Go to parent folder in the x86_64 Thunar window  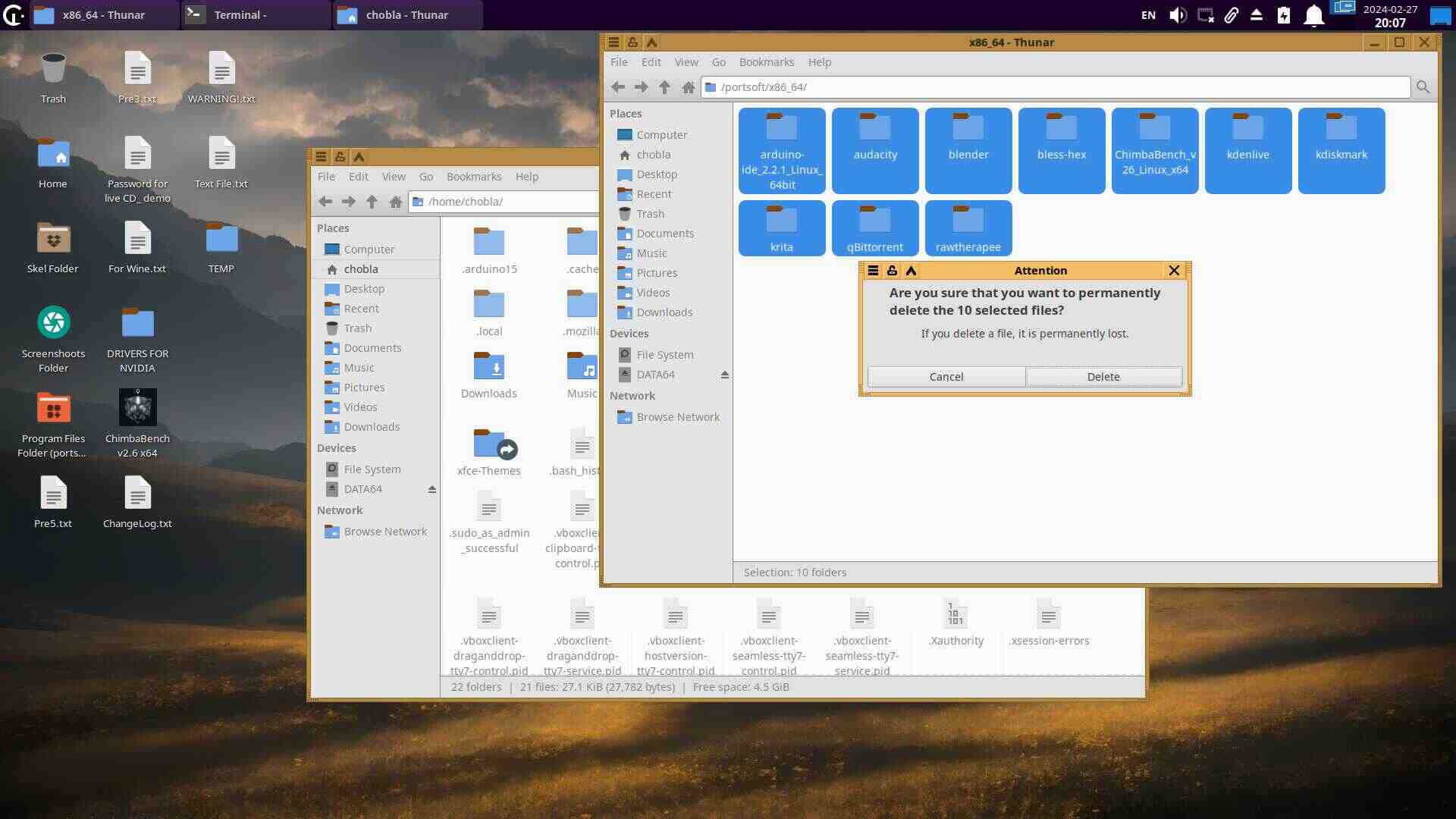(664, 87)
